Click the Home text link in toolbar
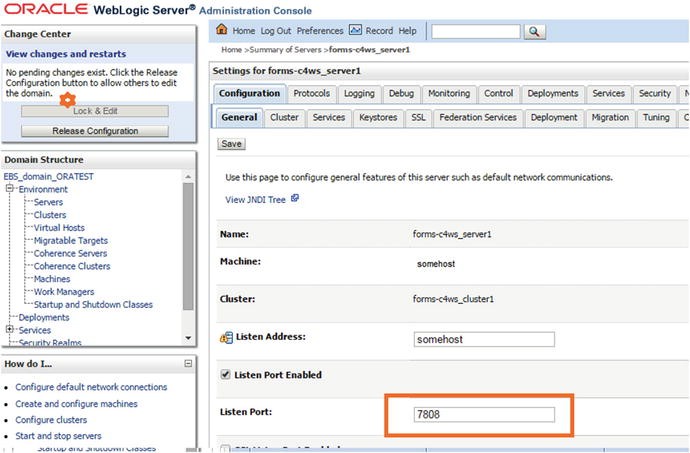This screenshot has height=453, width=690. click(x=244, y=31)
